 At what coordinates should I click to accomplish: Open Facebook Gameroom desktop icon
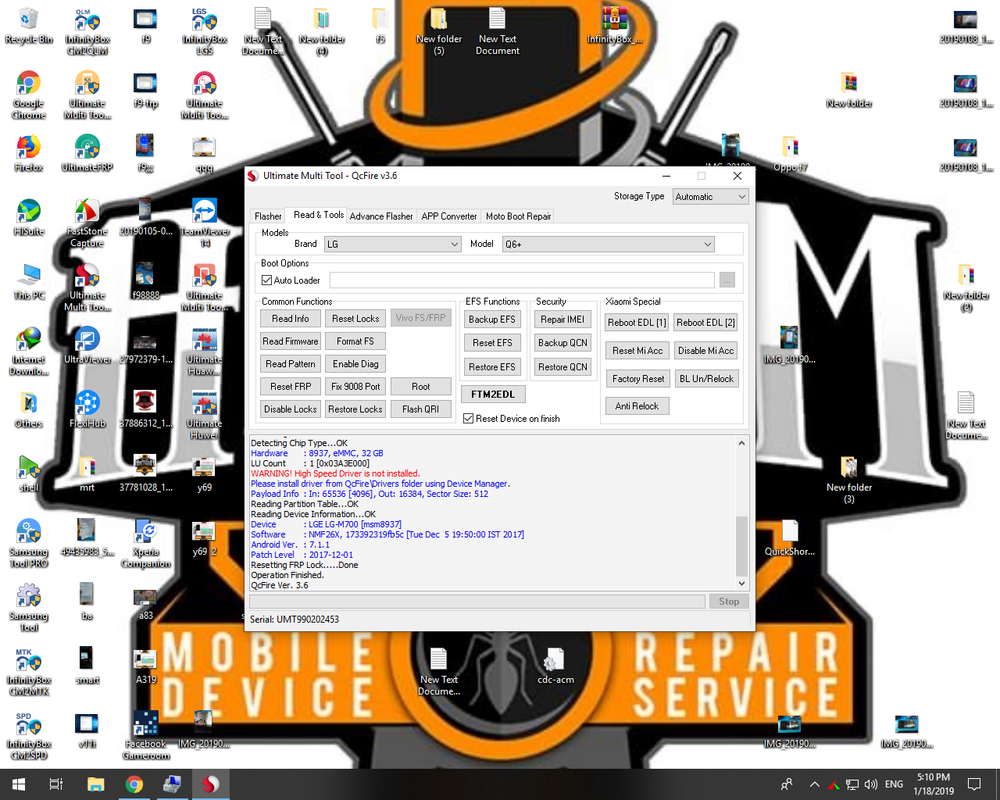coord(145,736)
